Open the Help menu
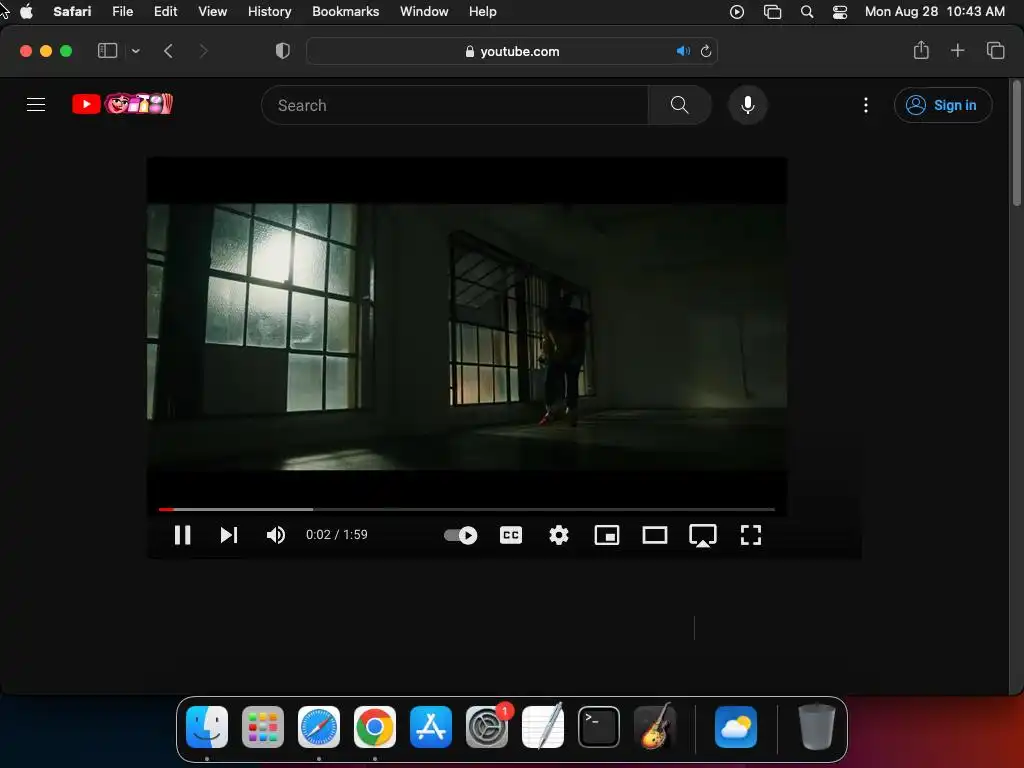Viewport: 1024px width, 768px height. [483, 12]
